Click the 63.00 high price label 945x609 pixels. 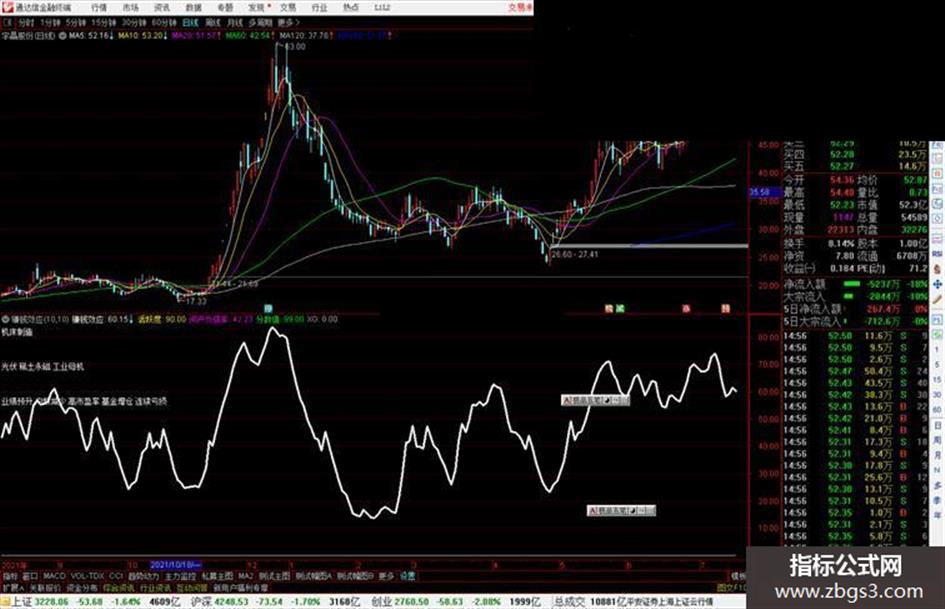pos(295,46)
